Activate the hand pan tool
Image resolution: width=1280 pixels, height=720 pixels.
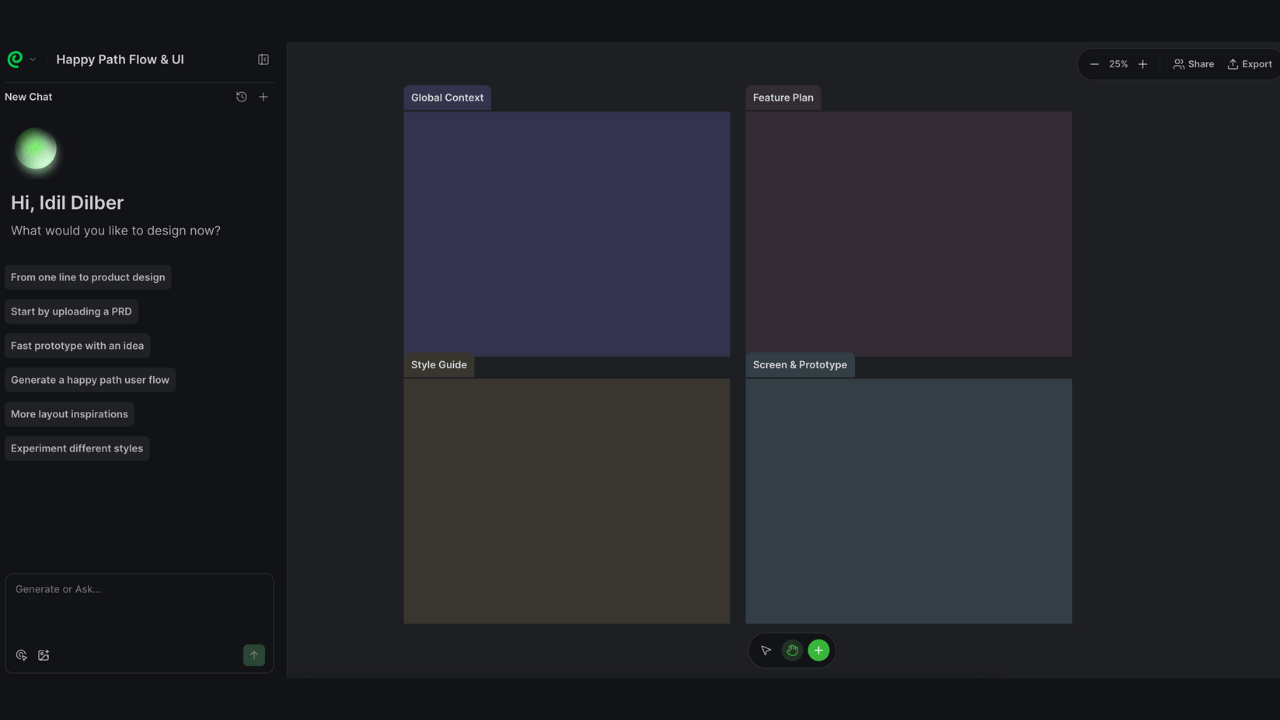point(792,651)
